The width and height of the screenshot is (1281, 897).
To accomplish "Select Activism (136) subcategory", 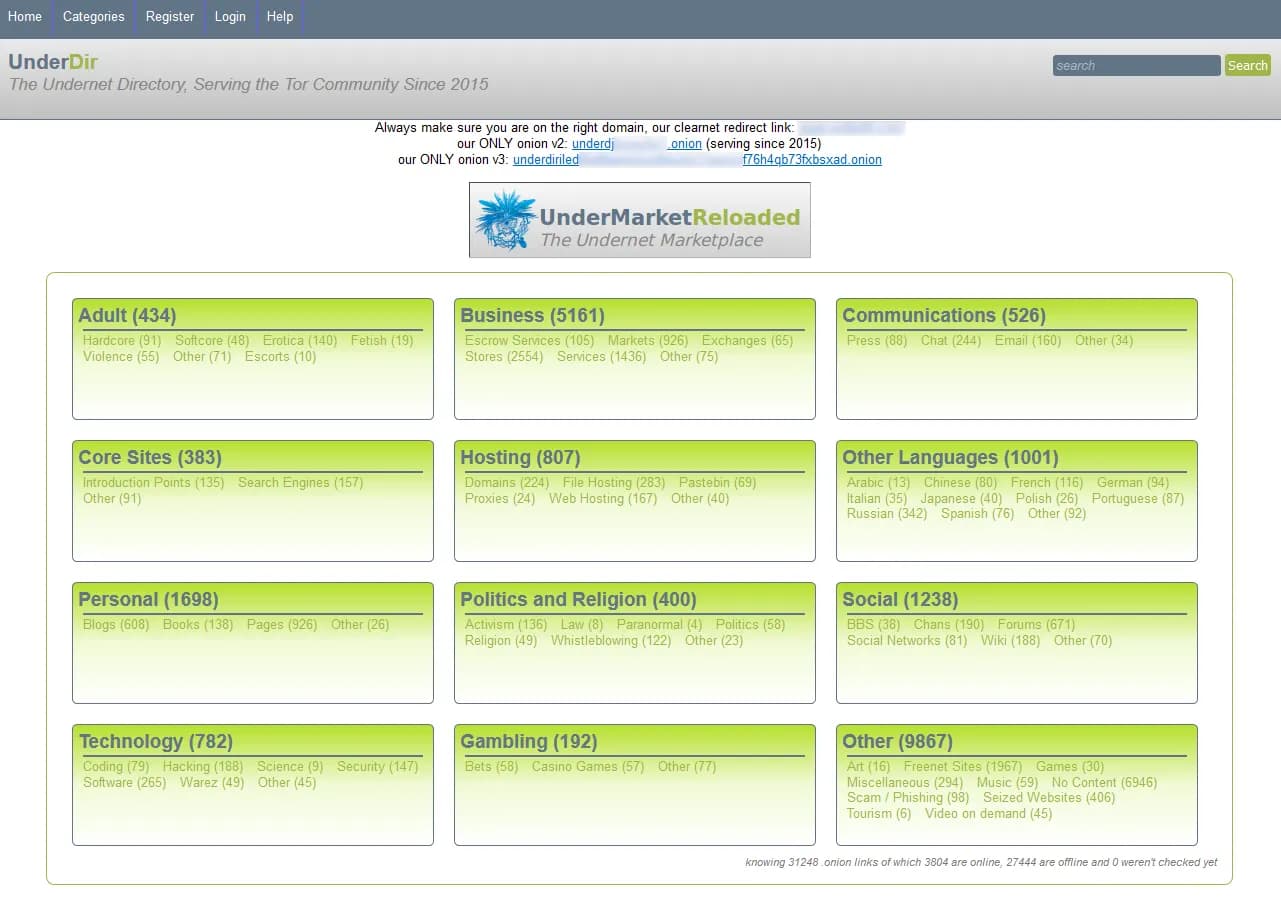I will point(506,625).
